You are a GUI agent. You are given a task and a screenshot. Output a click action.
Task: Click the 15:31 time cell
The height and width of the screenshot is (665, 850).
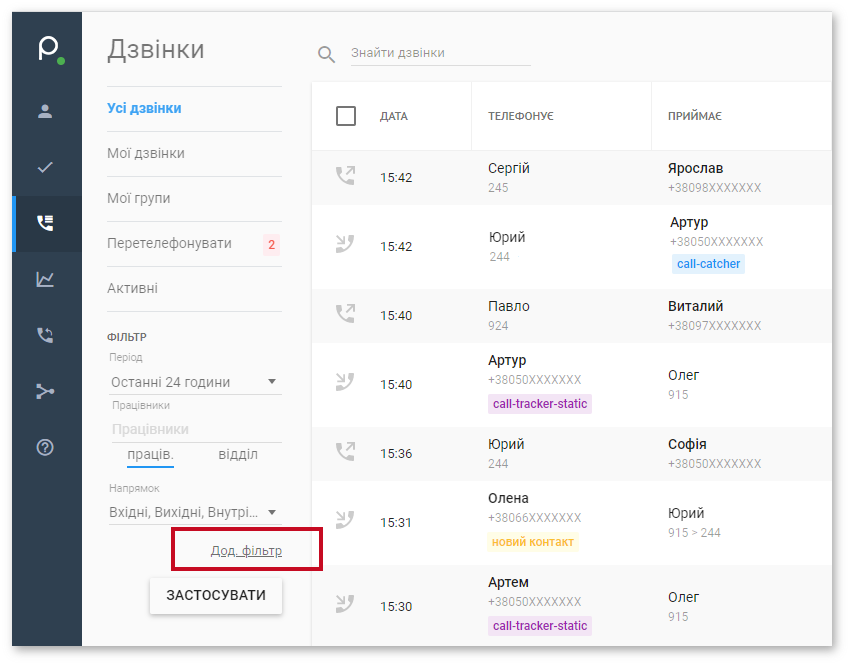click(x=396, y=522)
